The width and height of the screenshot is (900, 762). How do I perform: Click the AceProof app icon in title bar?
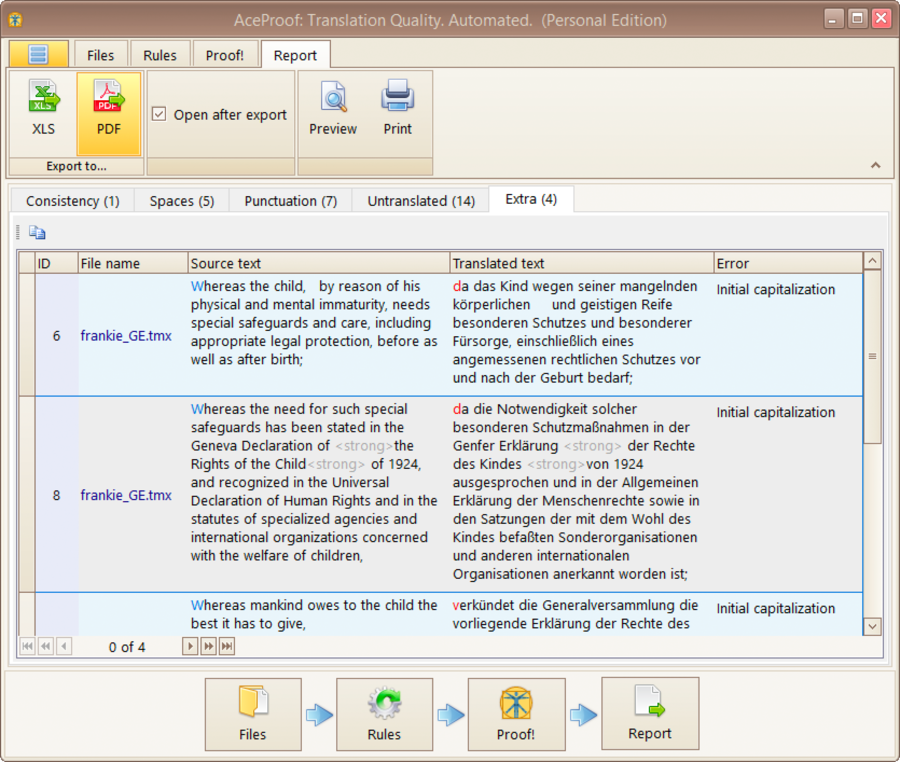(x=15, y=20)
